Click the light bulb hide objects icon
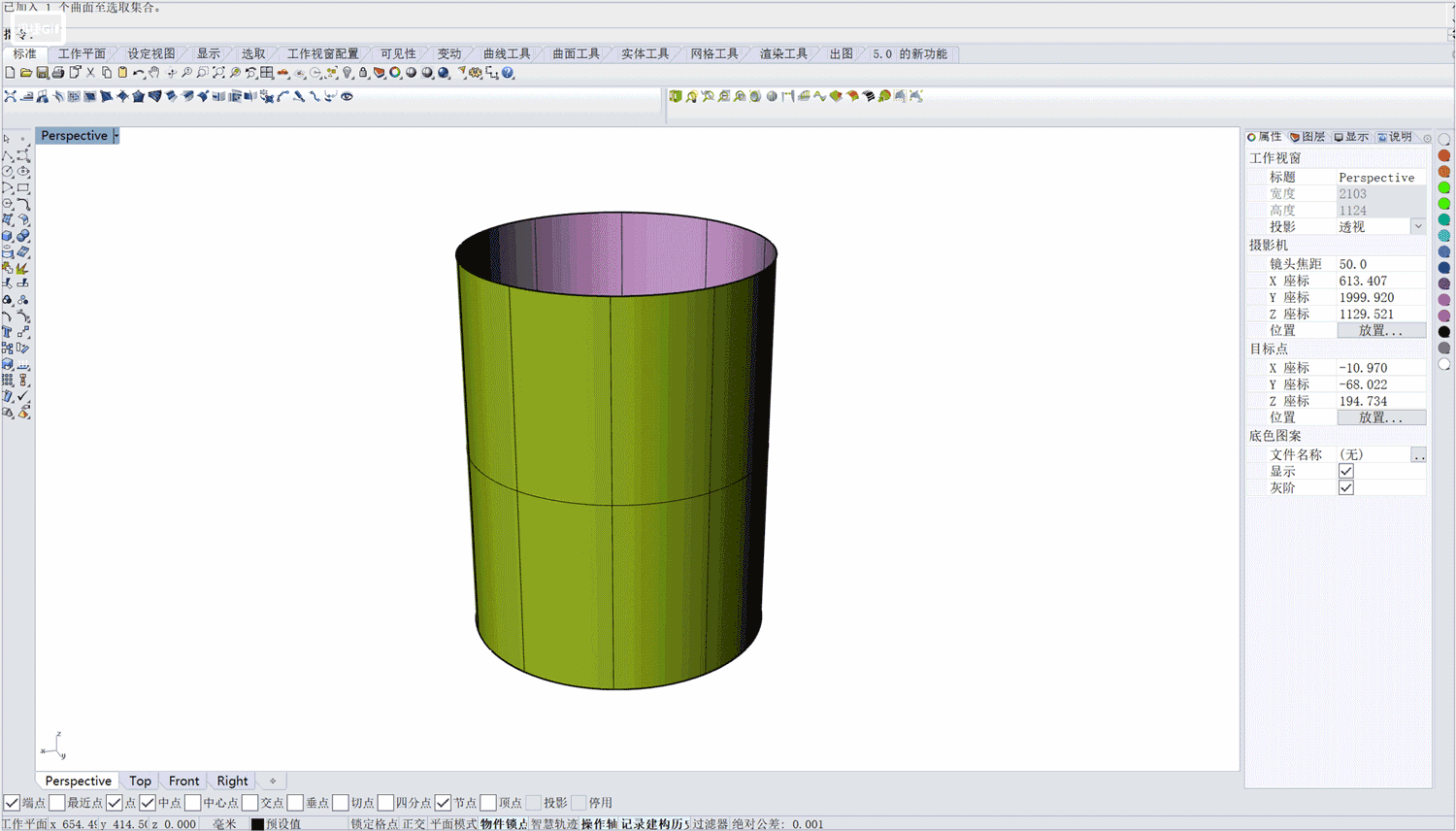The image size is (1456, 831). 347,73
